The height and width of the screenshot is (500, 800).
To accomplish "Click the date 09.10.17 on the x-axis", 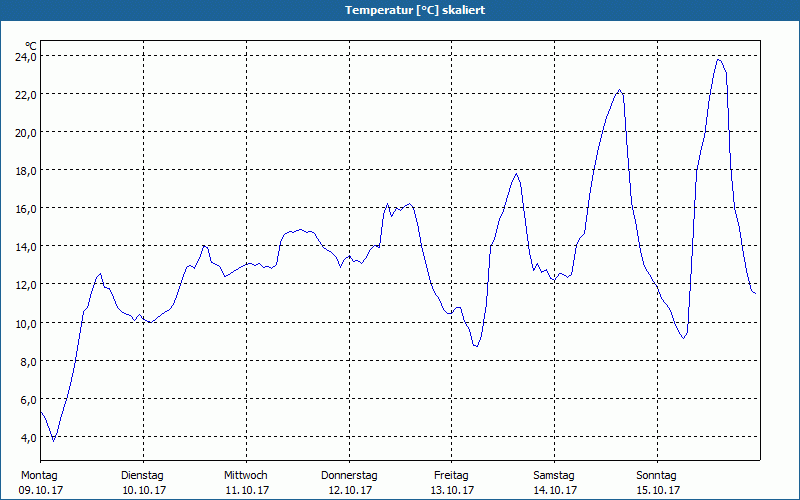I will click(x=41, y=490).
